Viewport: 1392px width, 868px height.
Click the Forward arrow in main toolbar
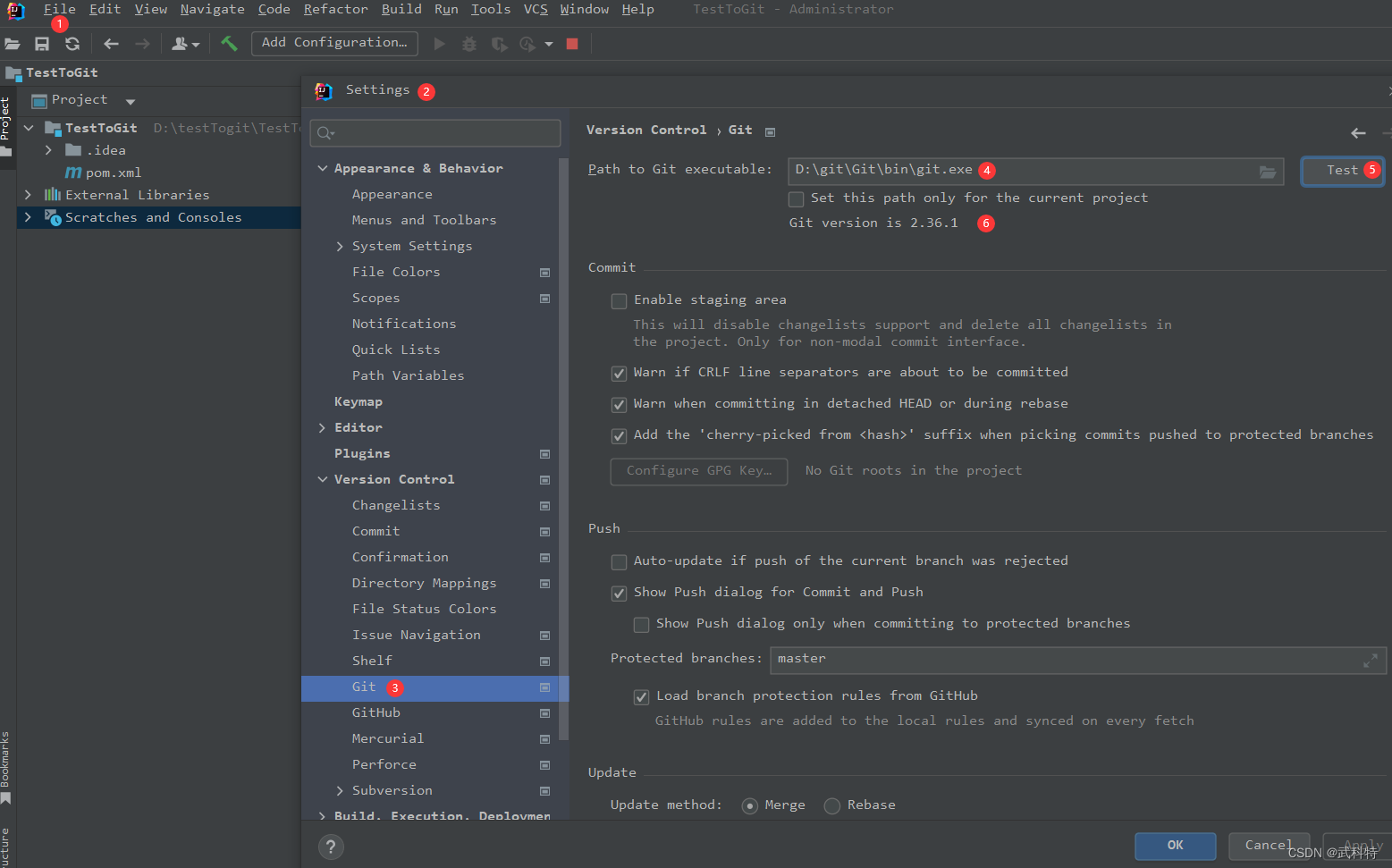[x=142, y=44]
